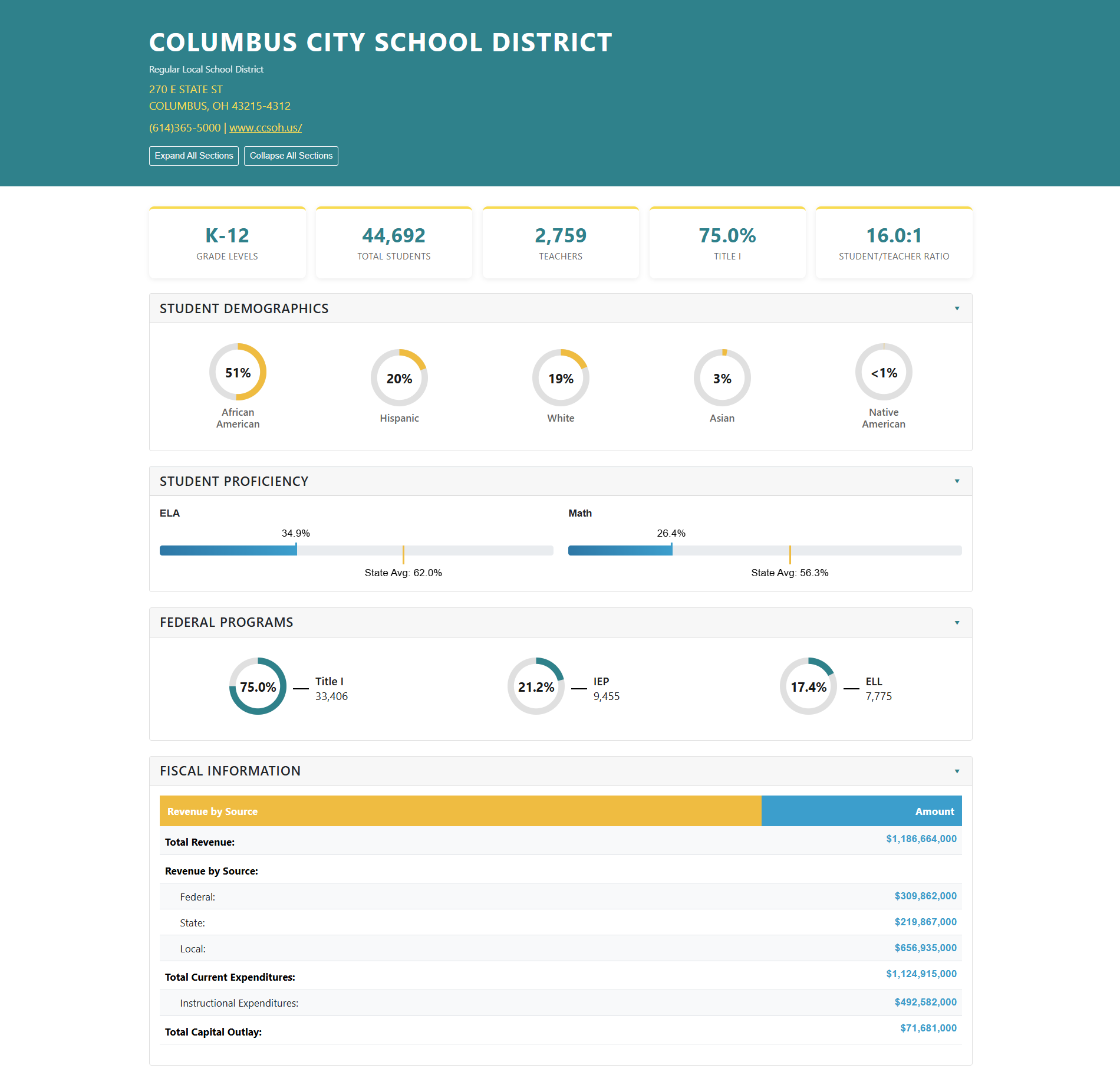Select the 19% White donut chart
This screenshot has height=1078, width=1120.
click(561, 378)
